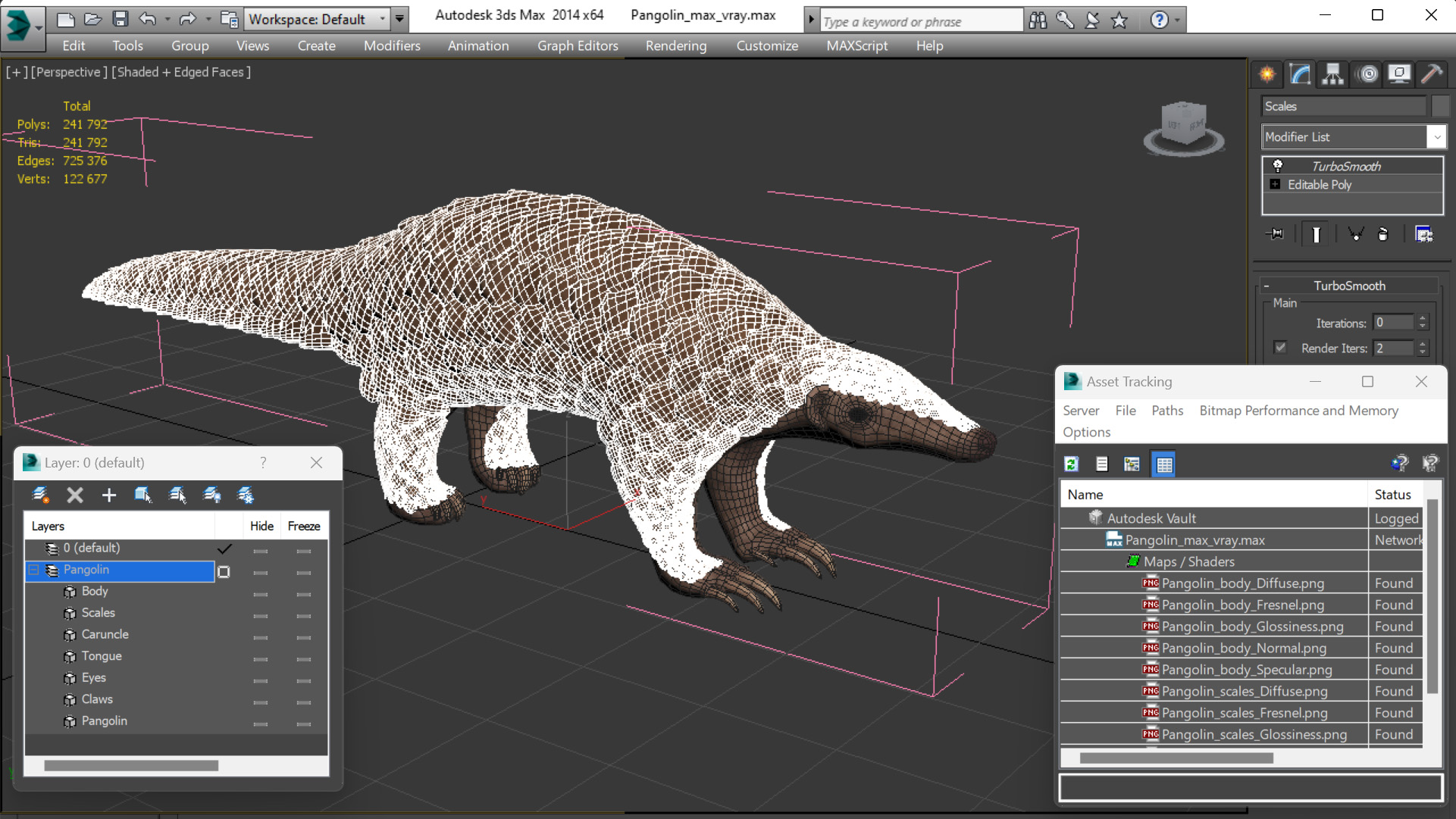This screenshot has width=1456, height=819.
Task: Toggle Hide for Scales object
Action: coord(261,616)
